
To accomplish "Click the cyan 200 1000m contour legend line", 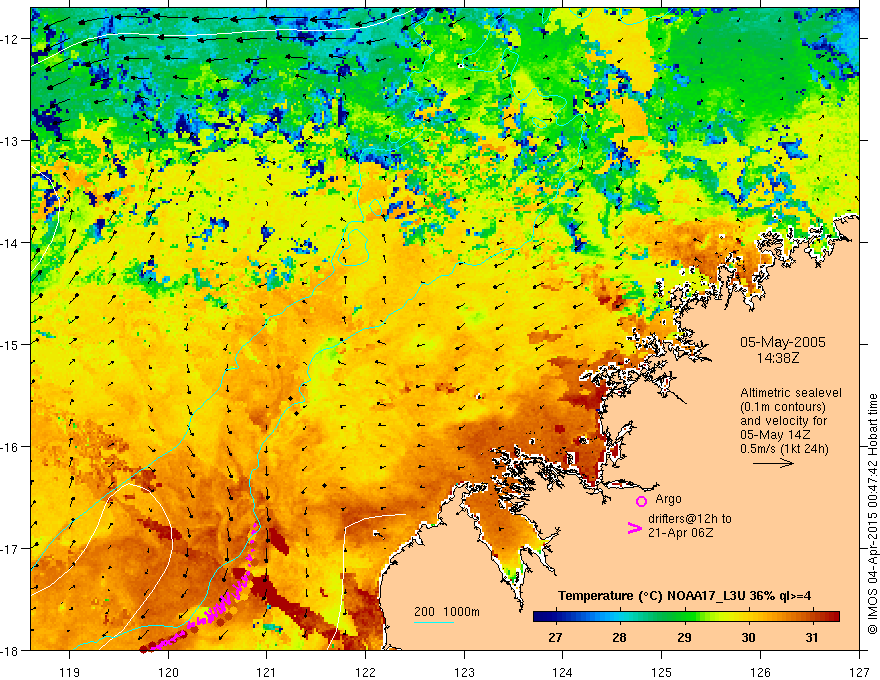I will click(434, 622).
